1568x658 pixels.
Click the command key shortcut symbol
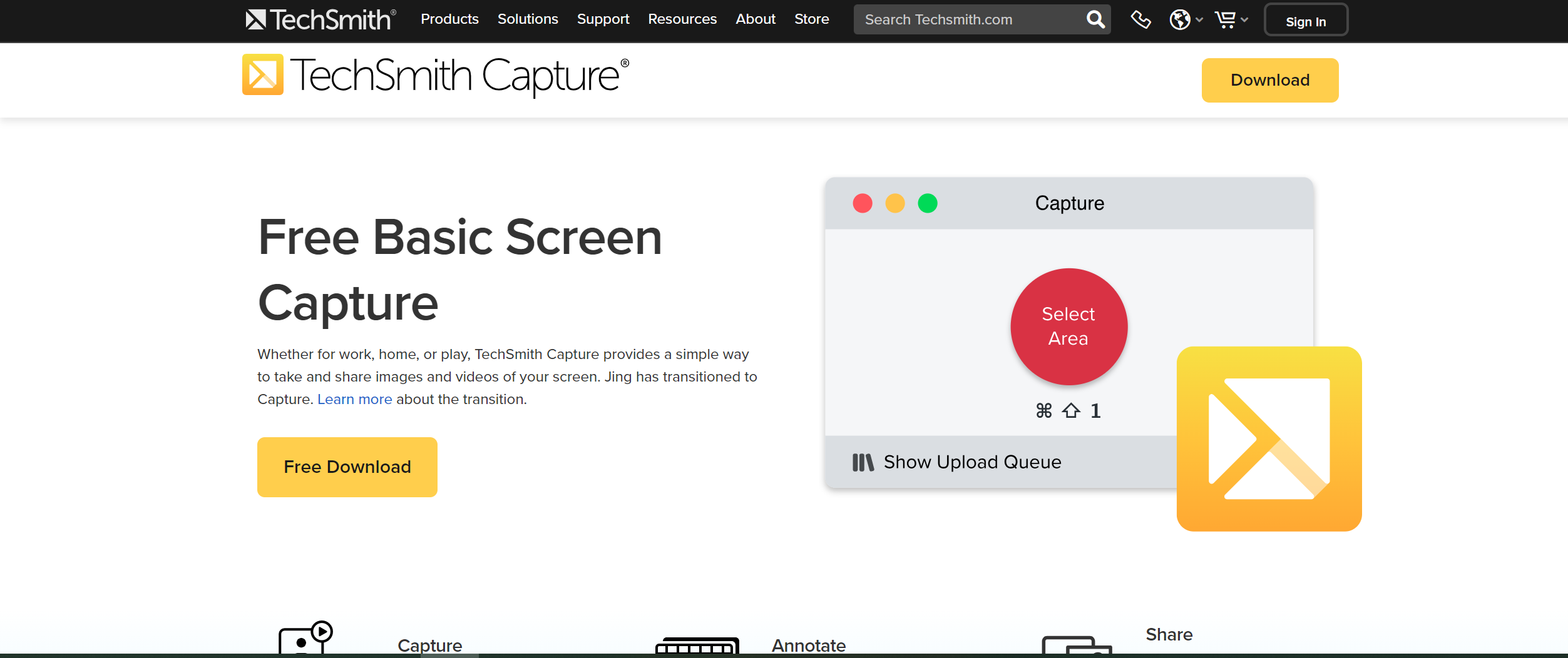coord(1043,411)
